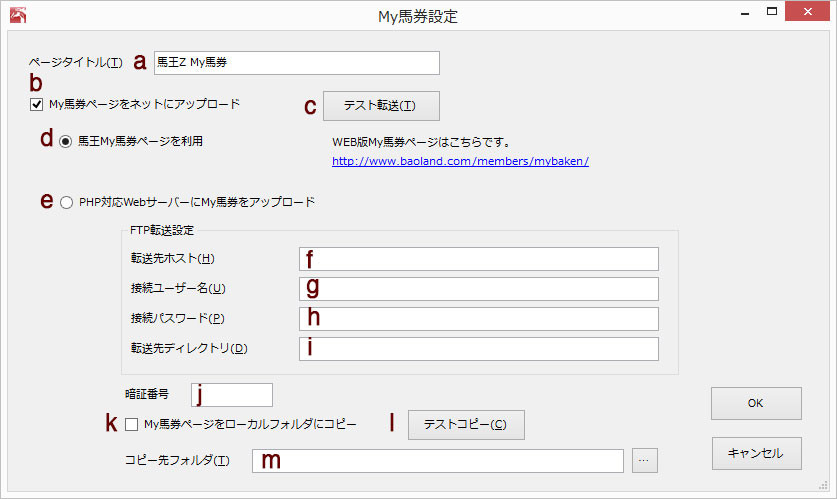
Task: Click the 接続ユーザー名 input field
Action: (479, 289)
